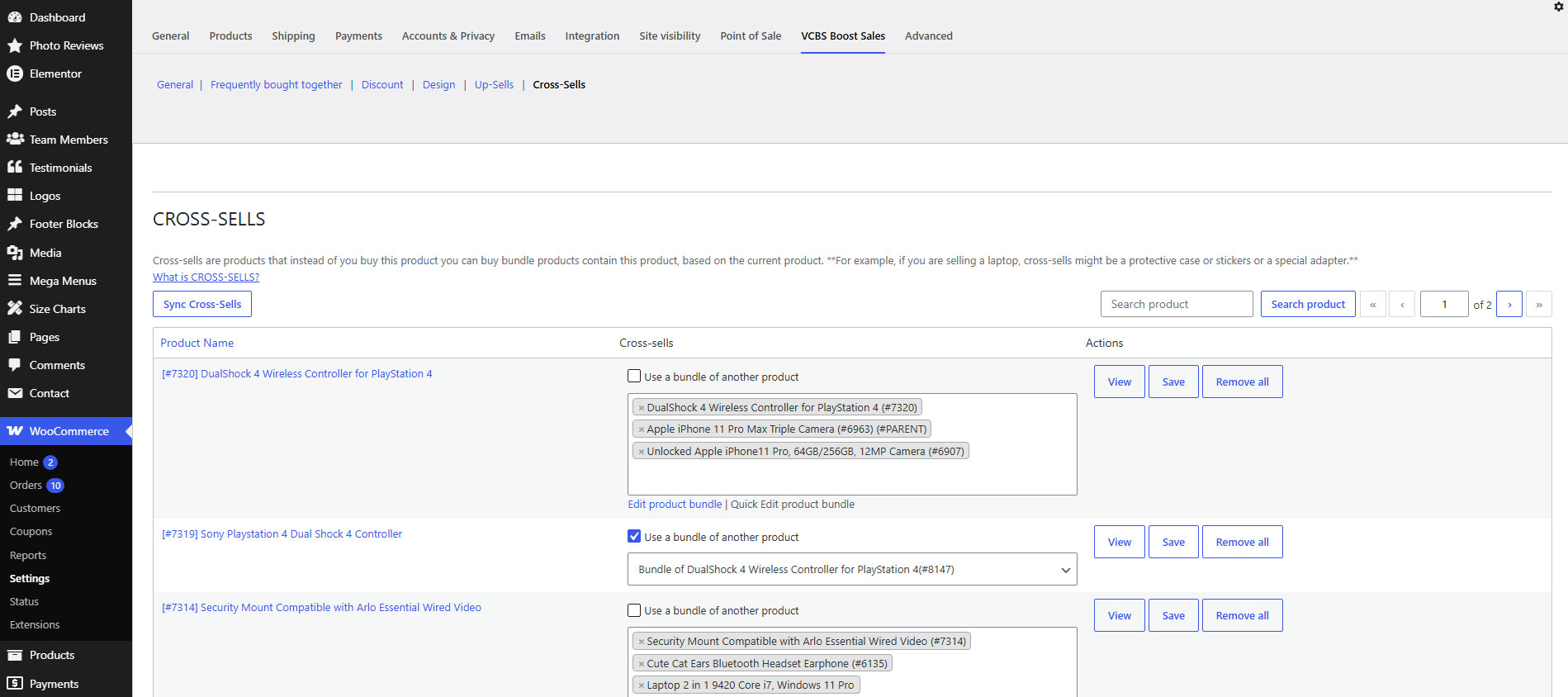The height and width of the screenshot is (697, 1568).
Task: Go to last page of cross-sells
Action: [x=1539, y=304]
